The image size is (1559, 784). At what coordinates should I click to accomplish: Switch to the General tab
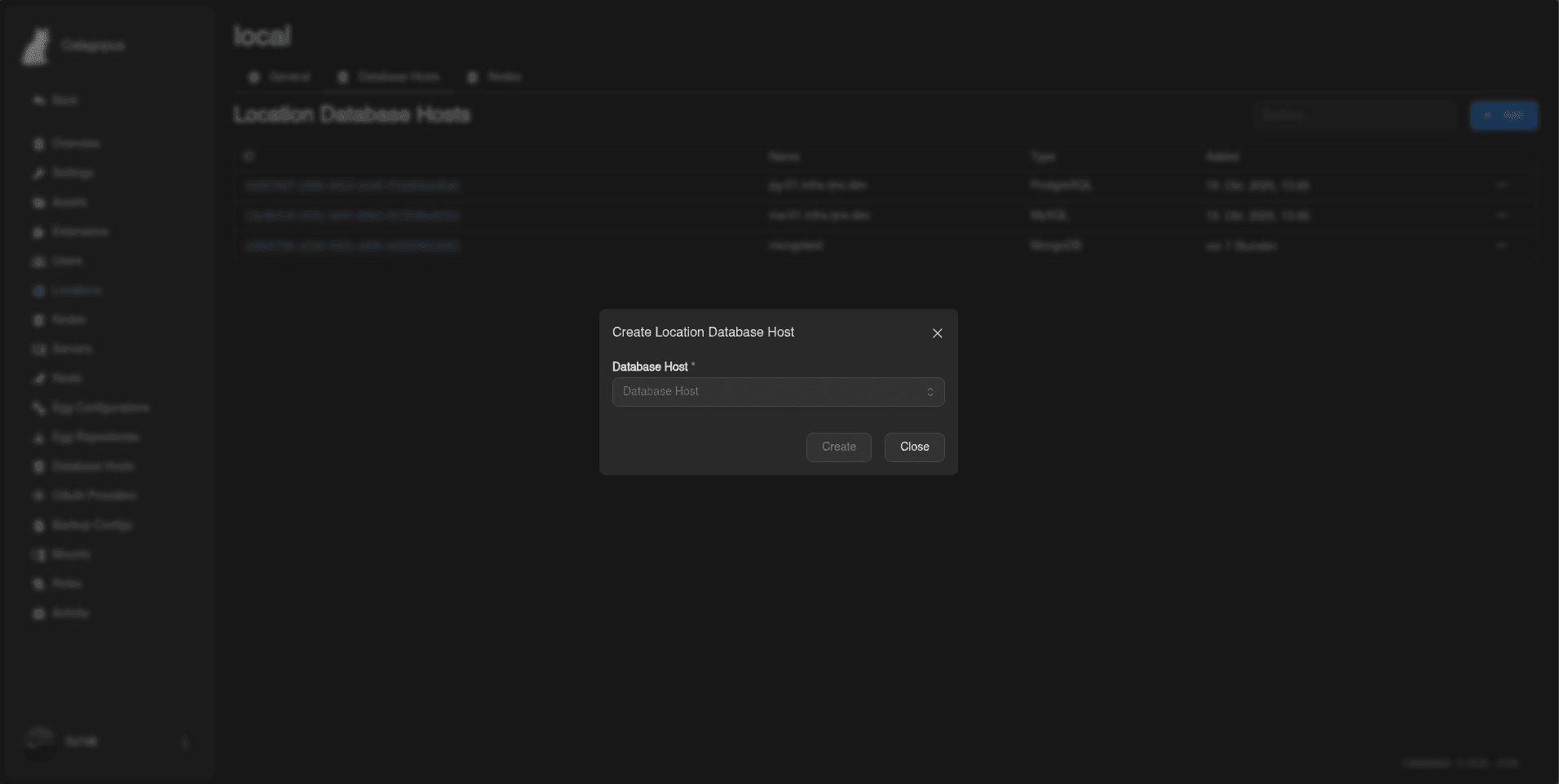pos(280,77)
